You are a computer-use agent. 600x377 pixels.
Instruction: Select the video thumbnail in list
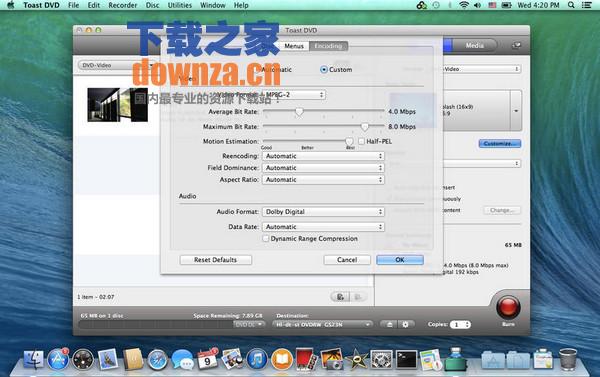117,105
